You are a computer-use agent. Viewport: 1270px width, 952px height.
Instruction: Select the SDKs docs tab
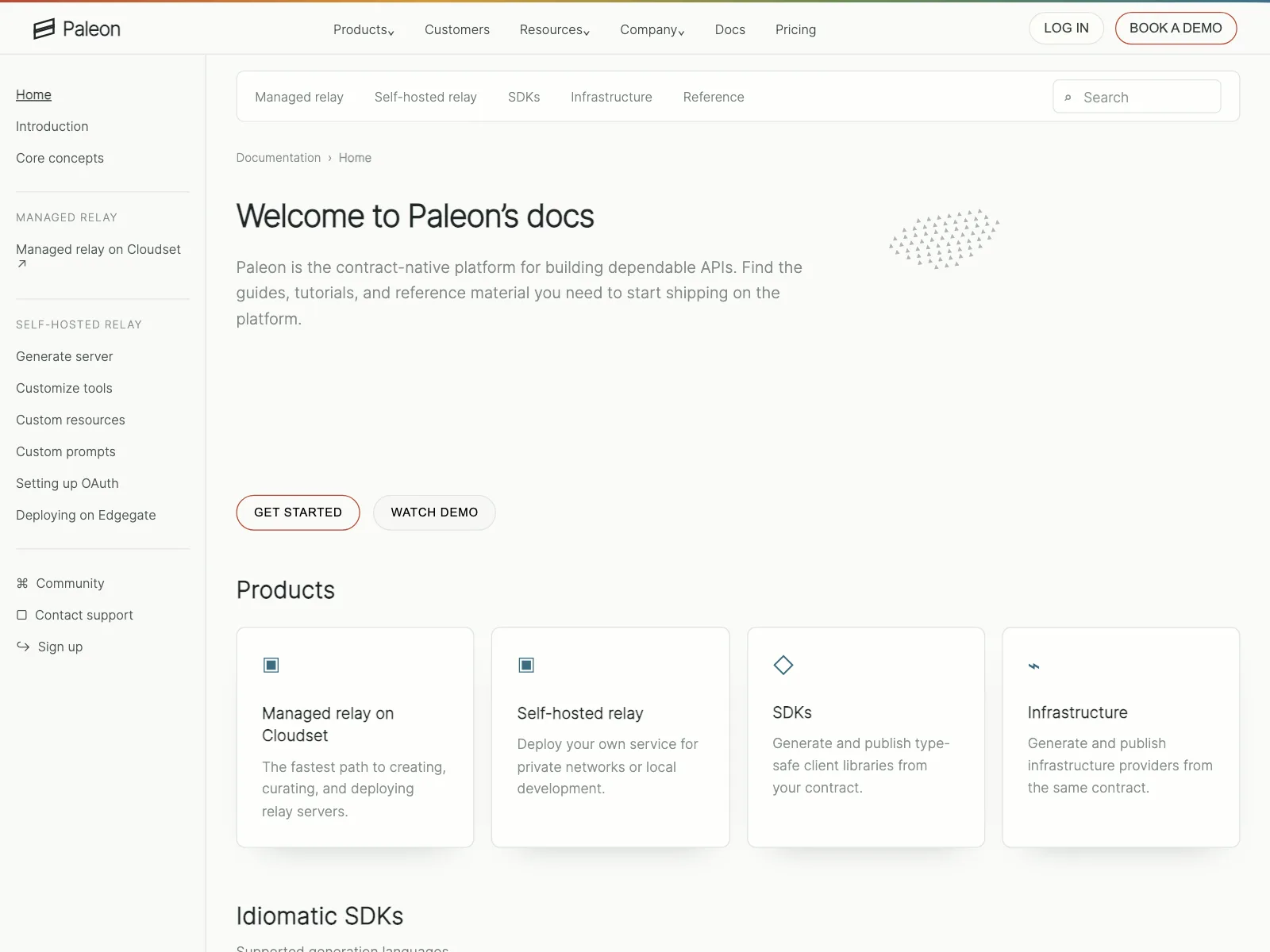tap(524, 97)
